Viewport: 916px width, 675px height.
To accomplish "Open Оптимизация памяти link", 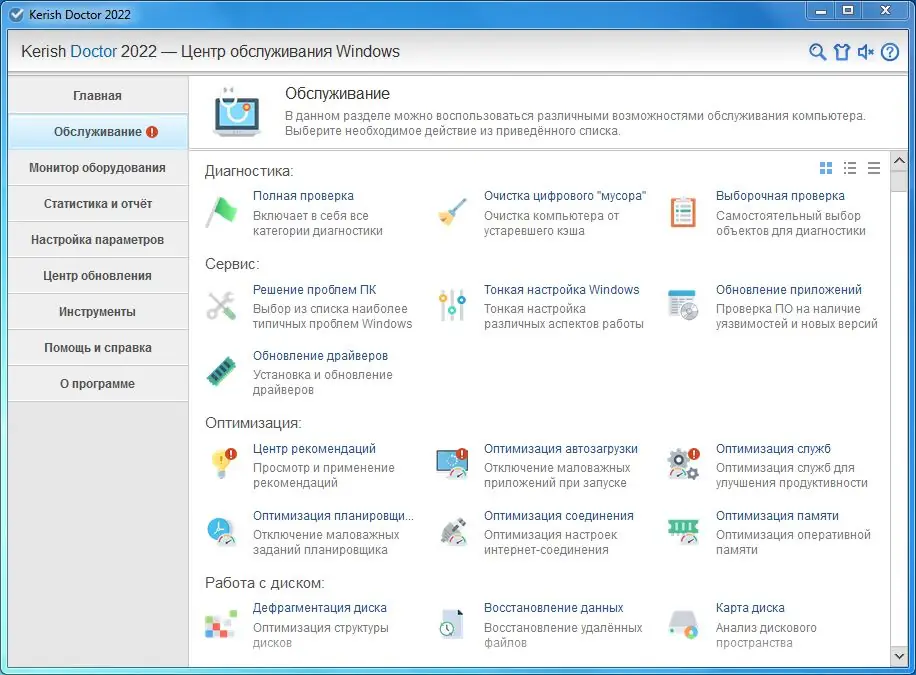I will click(777, 515).
